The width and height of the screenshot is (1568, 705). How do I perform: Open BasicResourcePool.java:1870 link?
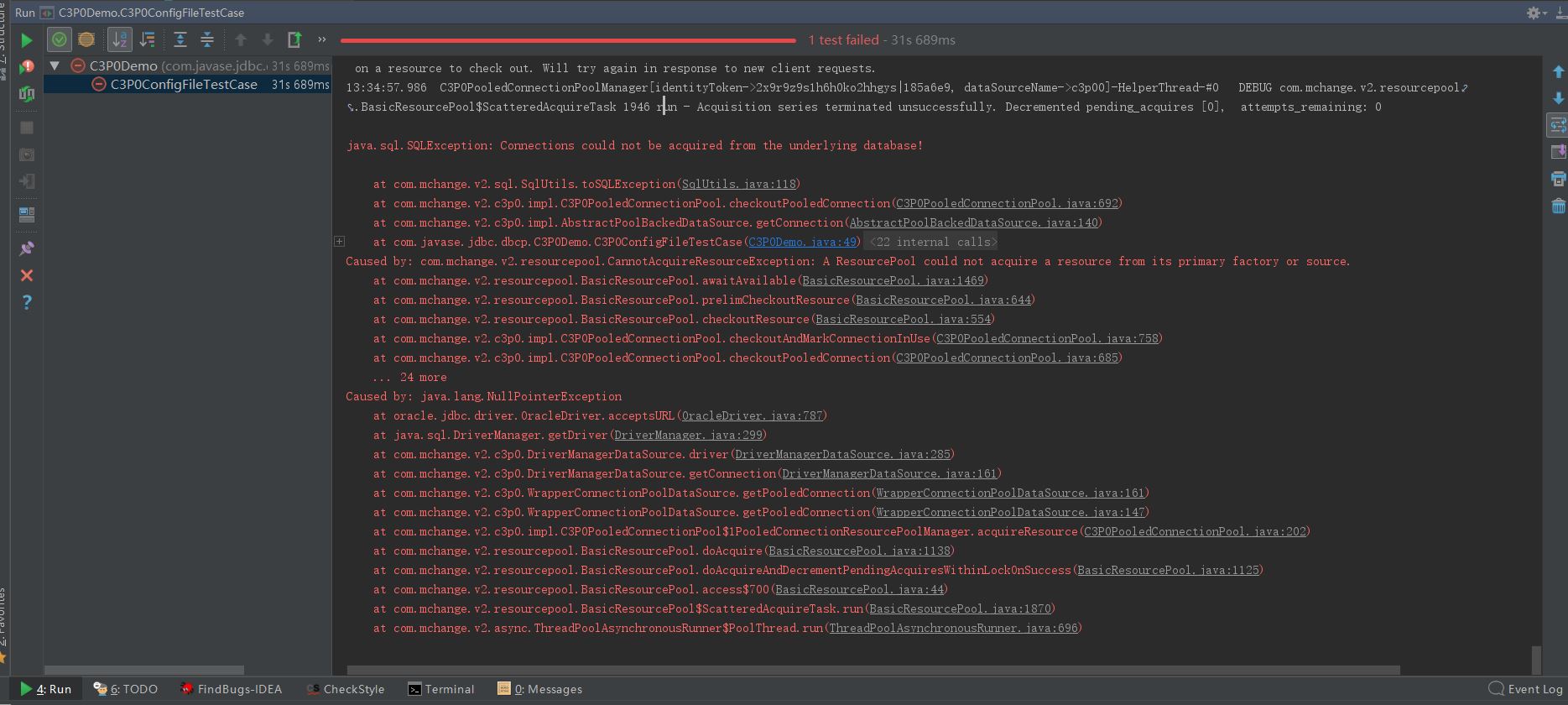(x=961, y=608)
